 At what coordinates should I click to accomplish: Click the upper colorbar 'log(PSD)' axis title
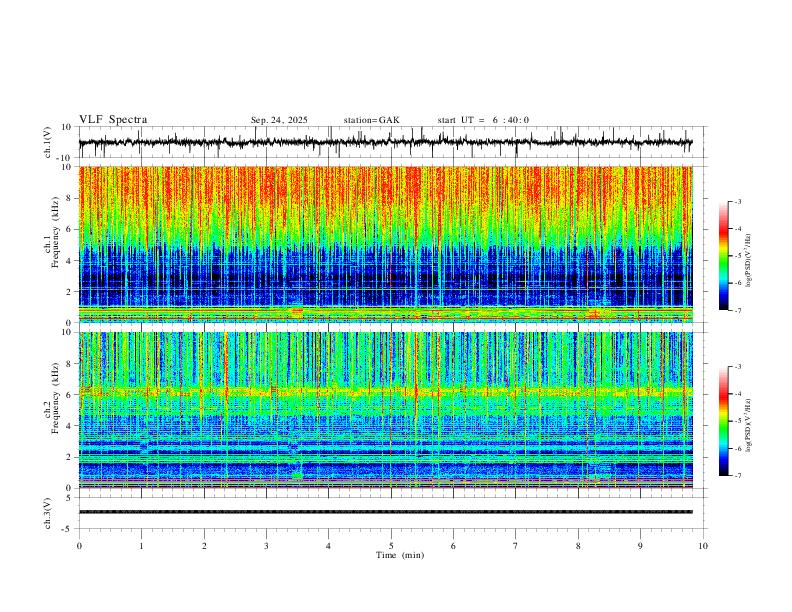(748, 261)
